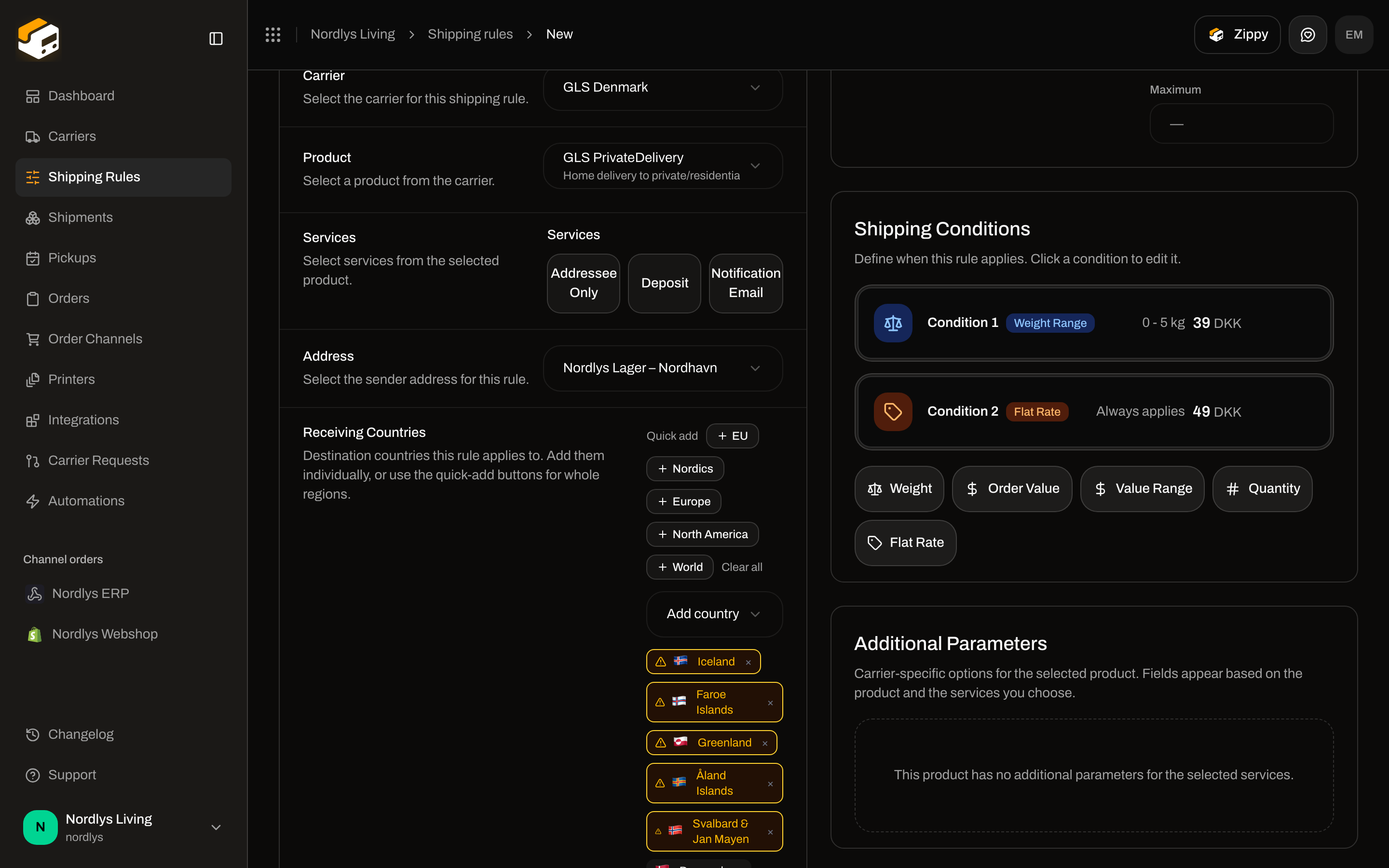Open Automations in sidebar
This screenshot has height=868, width=1389.
coord(123,501)
